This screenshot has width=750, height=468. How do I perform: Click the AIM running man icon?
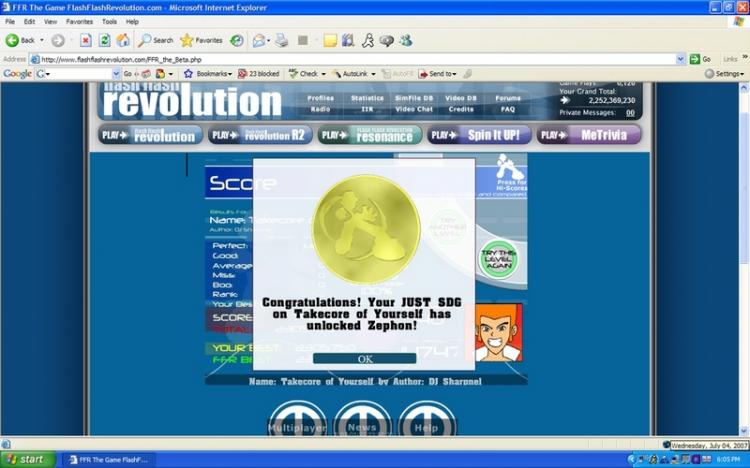(x=367, y=41)
